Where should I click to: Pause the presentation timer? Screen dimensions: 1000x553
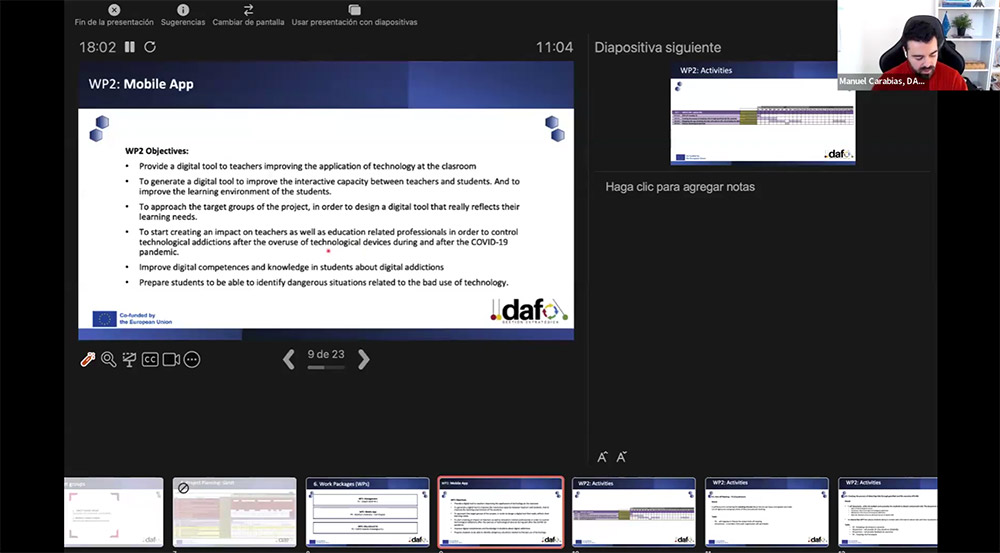point(129,47)
